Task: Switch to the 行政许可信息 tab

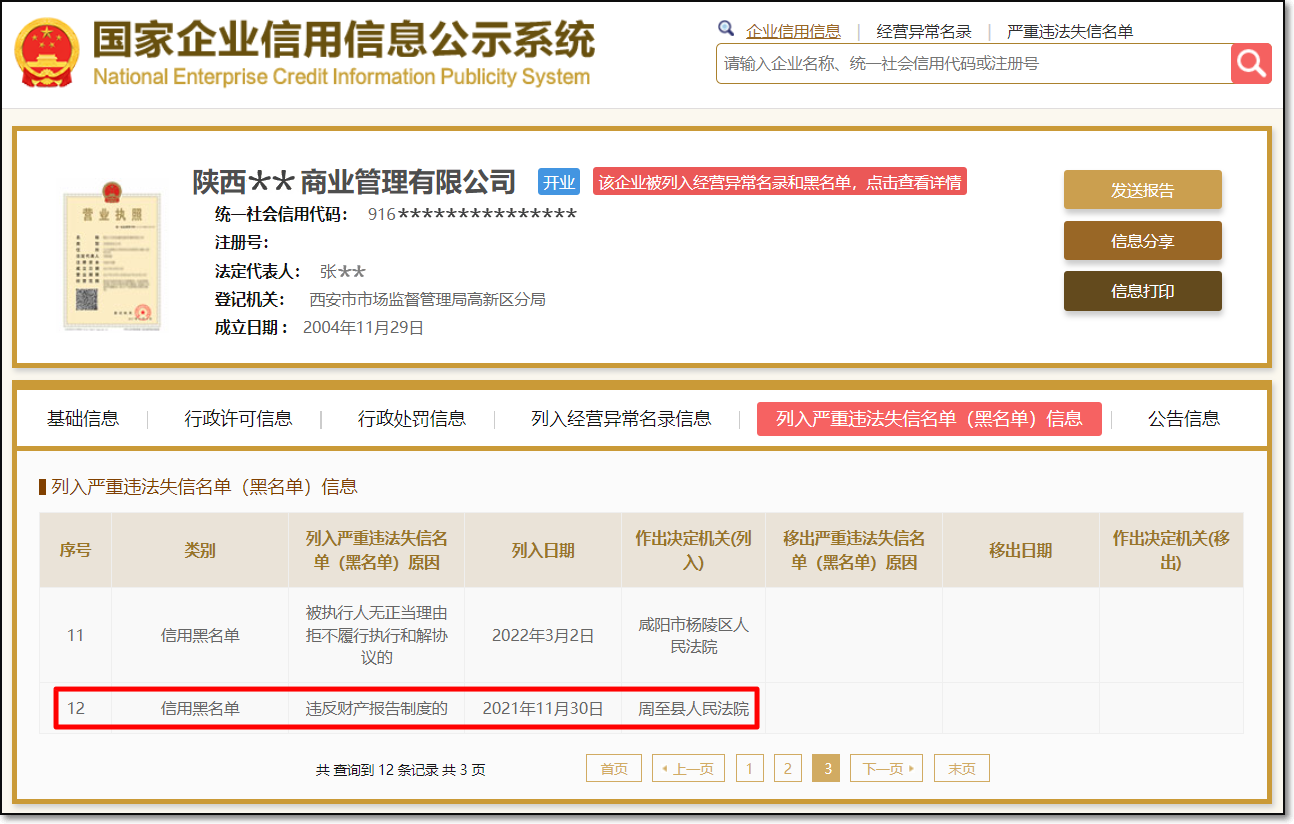Action: tap(238, 419)
